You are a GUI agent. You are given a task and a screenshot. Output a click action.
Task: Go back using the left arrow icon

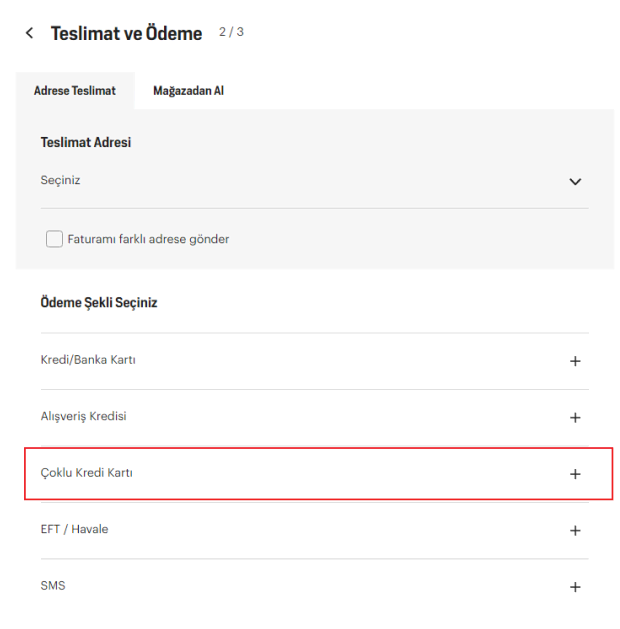coord(29,33)
